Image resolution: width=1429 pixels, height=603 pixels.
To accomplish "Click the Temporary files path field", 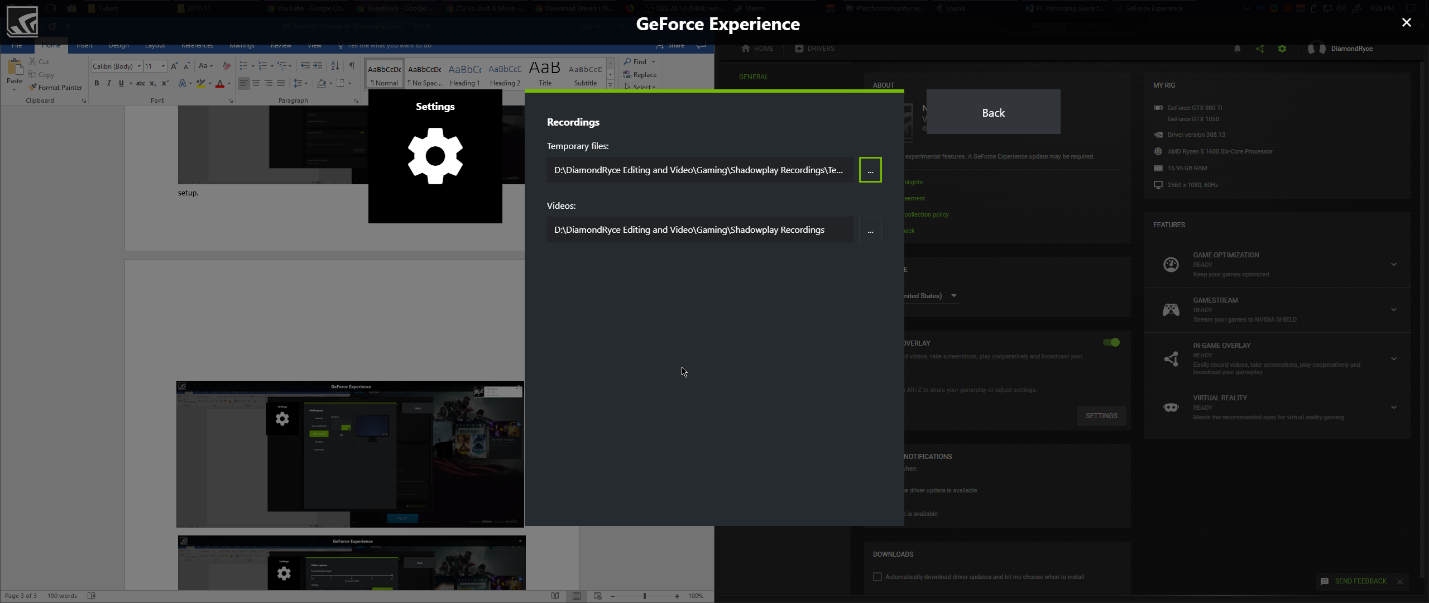I will 700,170.
